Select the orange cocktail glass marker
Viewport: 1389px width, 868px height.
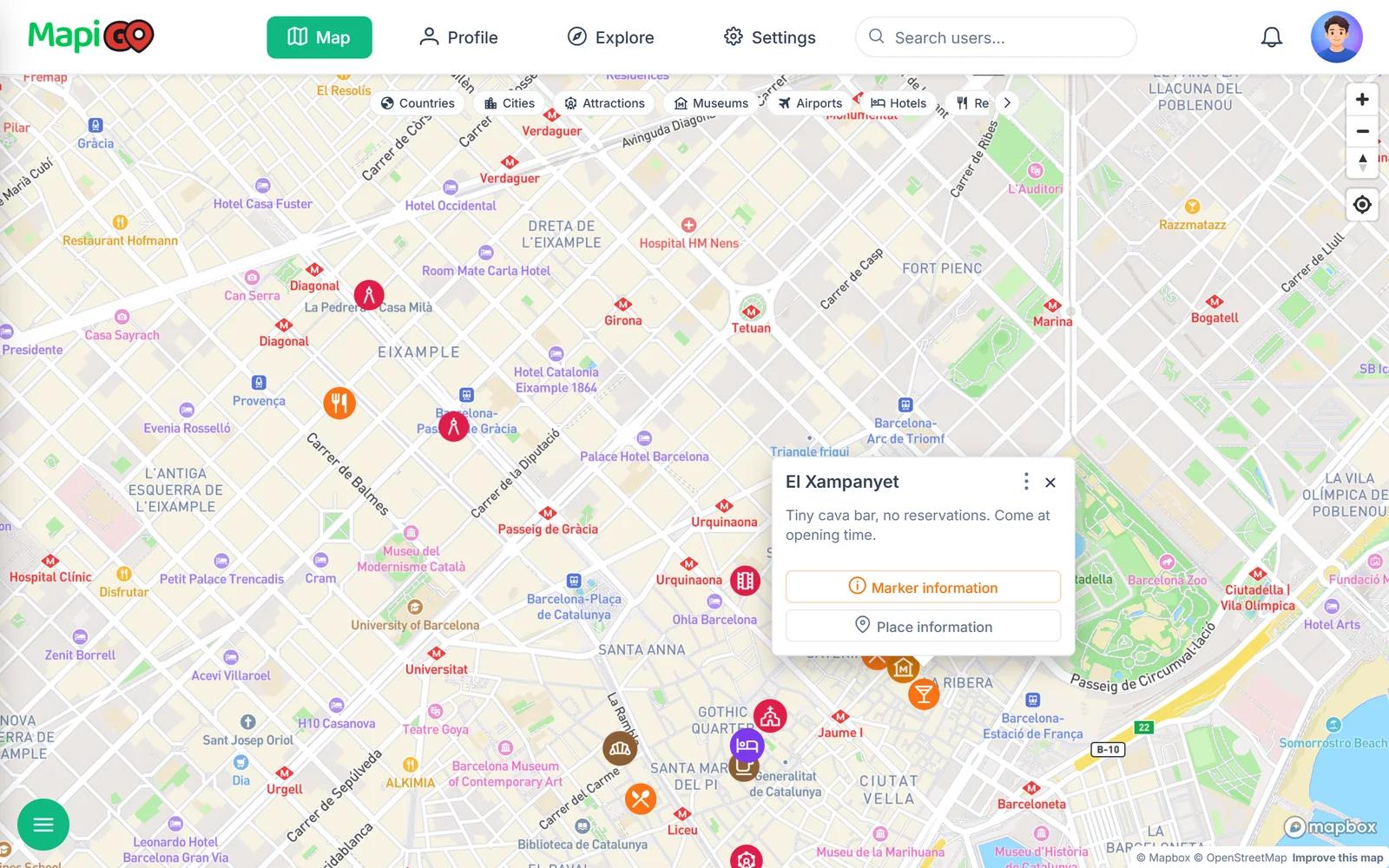[x=924, y=694]
